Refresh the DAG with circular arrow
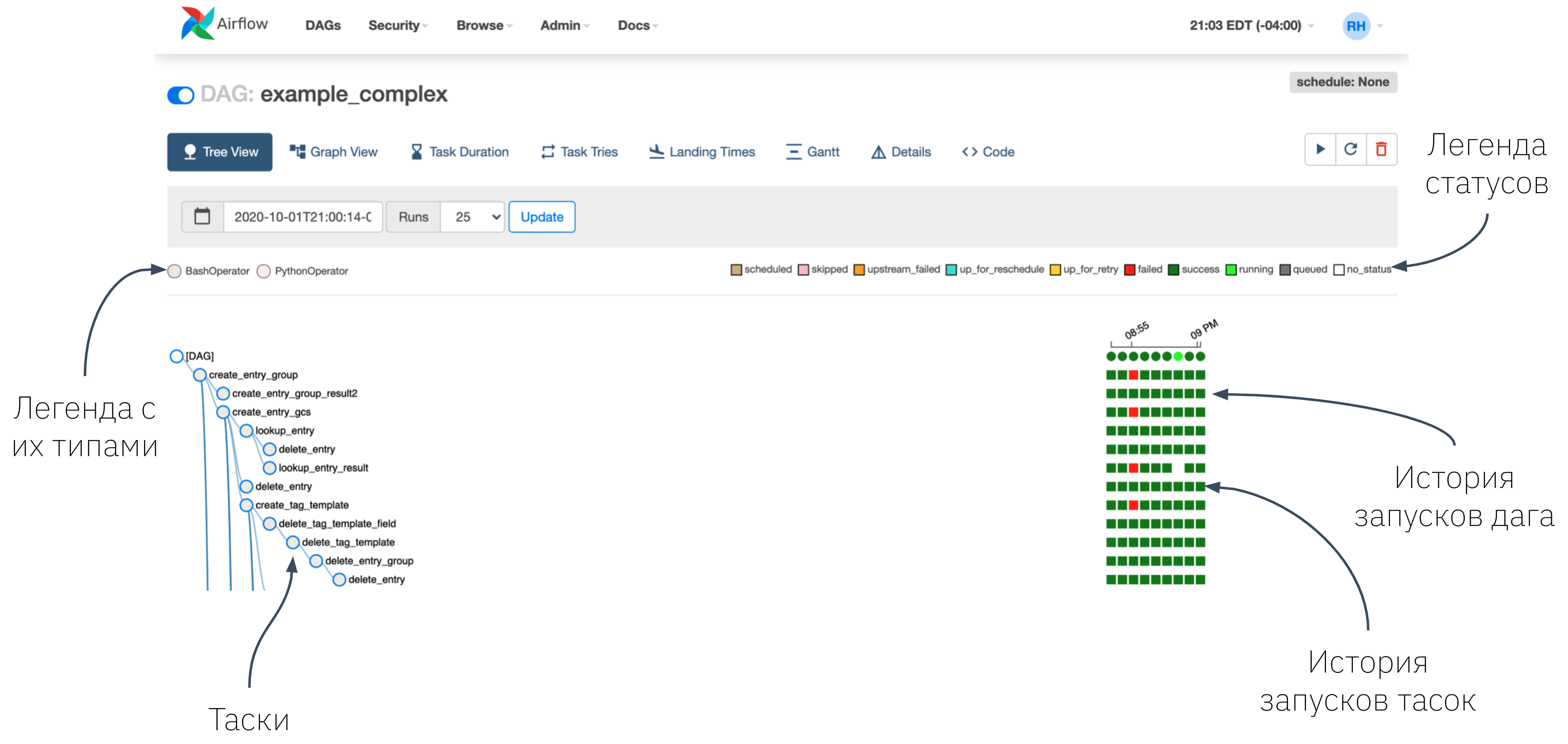The height and width of the screenshot is (744, 1568). 1351,149
